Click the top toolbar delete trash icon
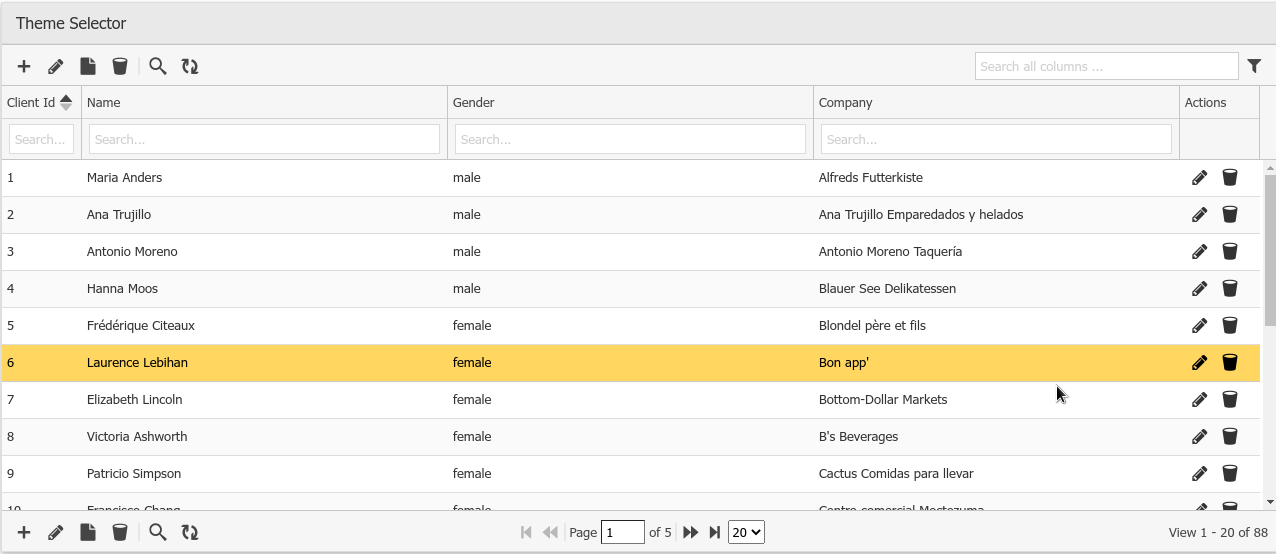Screen dimensions: 1276x554 (x=120, y=66)
